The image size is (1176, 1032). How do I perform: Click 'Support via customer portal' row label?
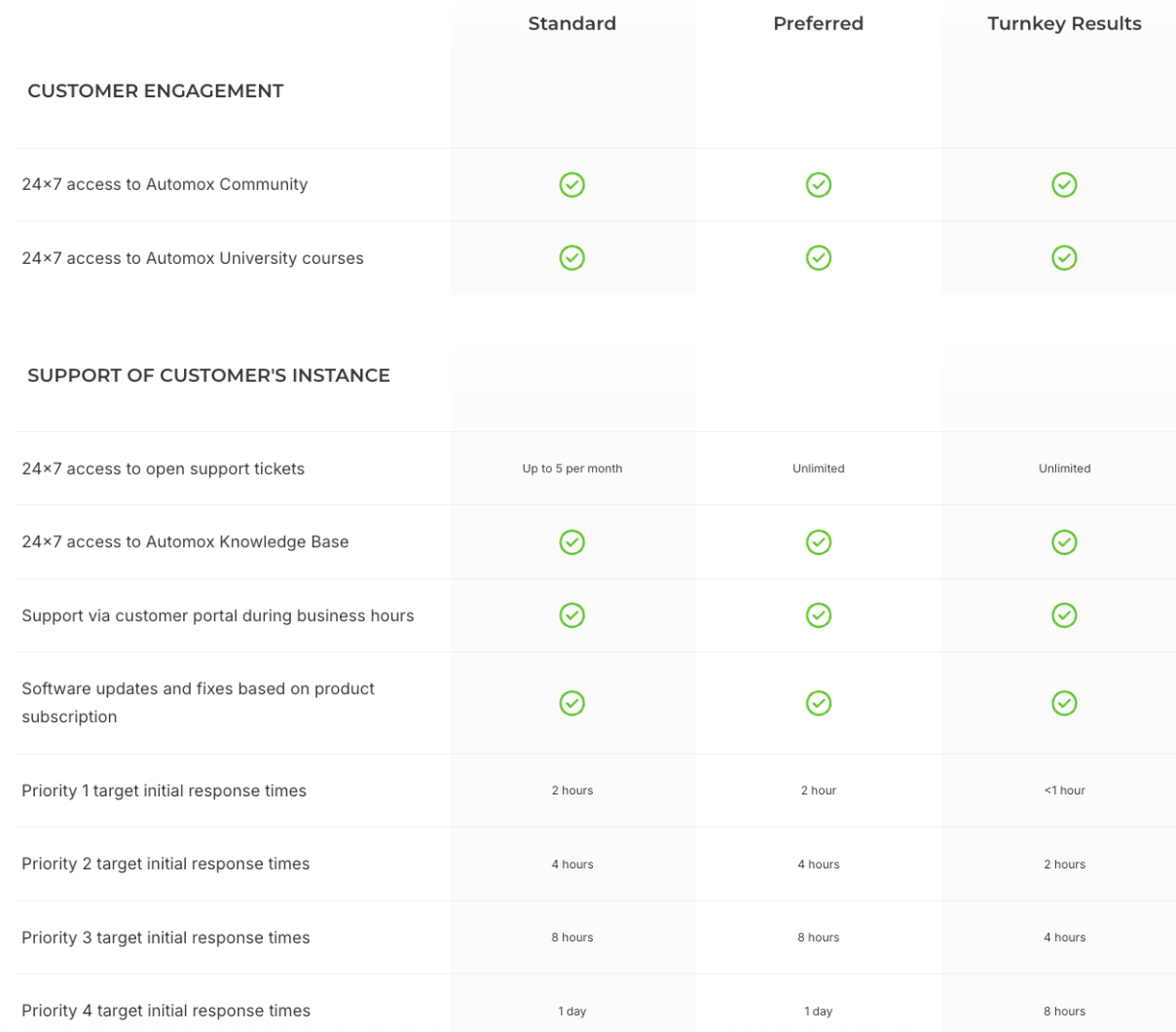(218, 615)
